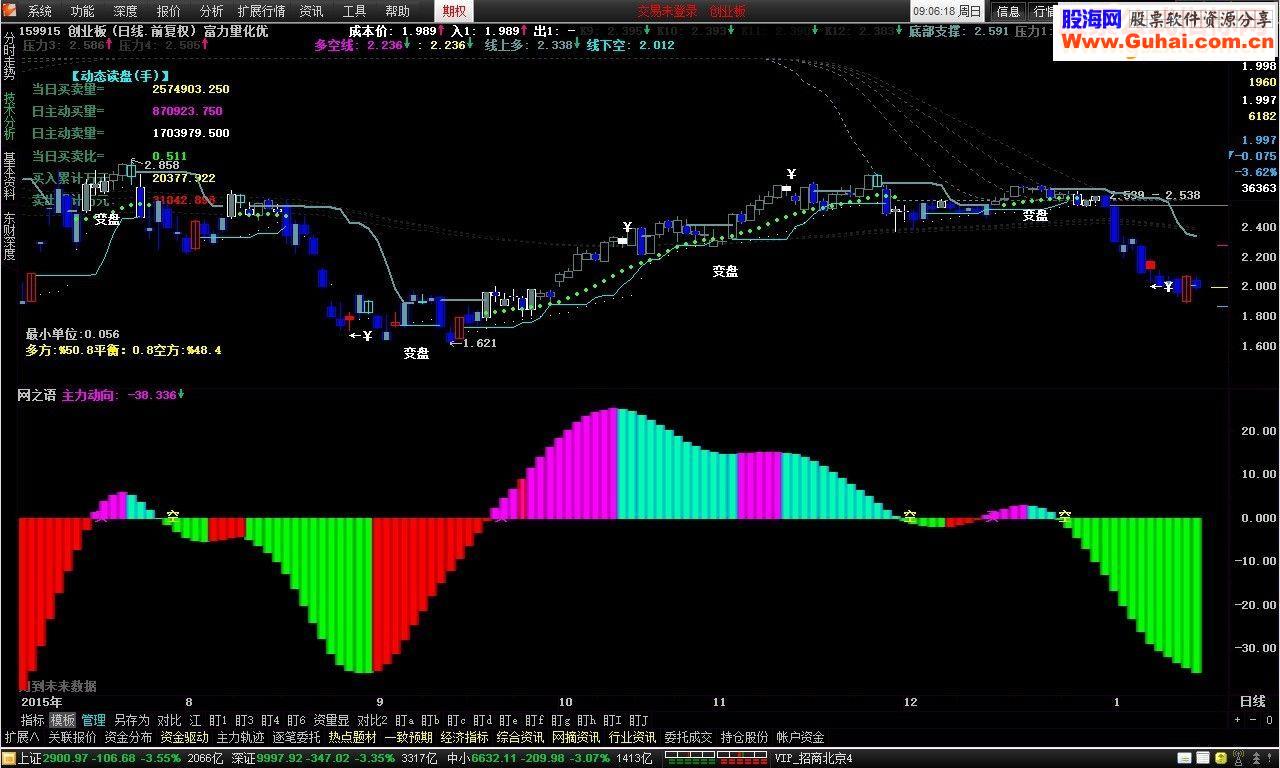Click the 信息 button at top right

[1008, 11]
